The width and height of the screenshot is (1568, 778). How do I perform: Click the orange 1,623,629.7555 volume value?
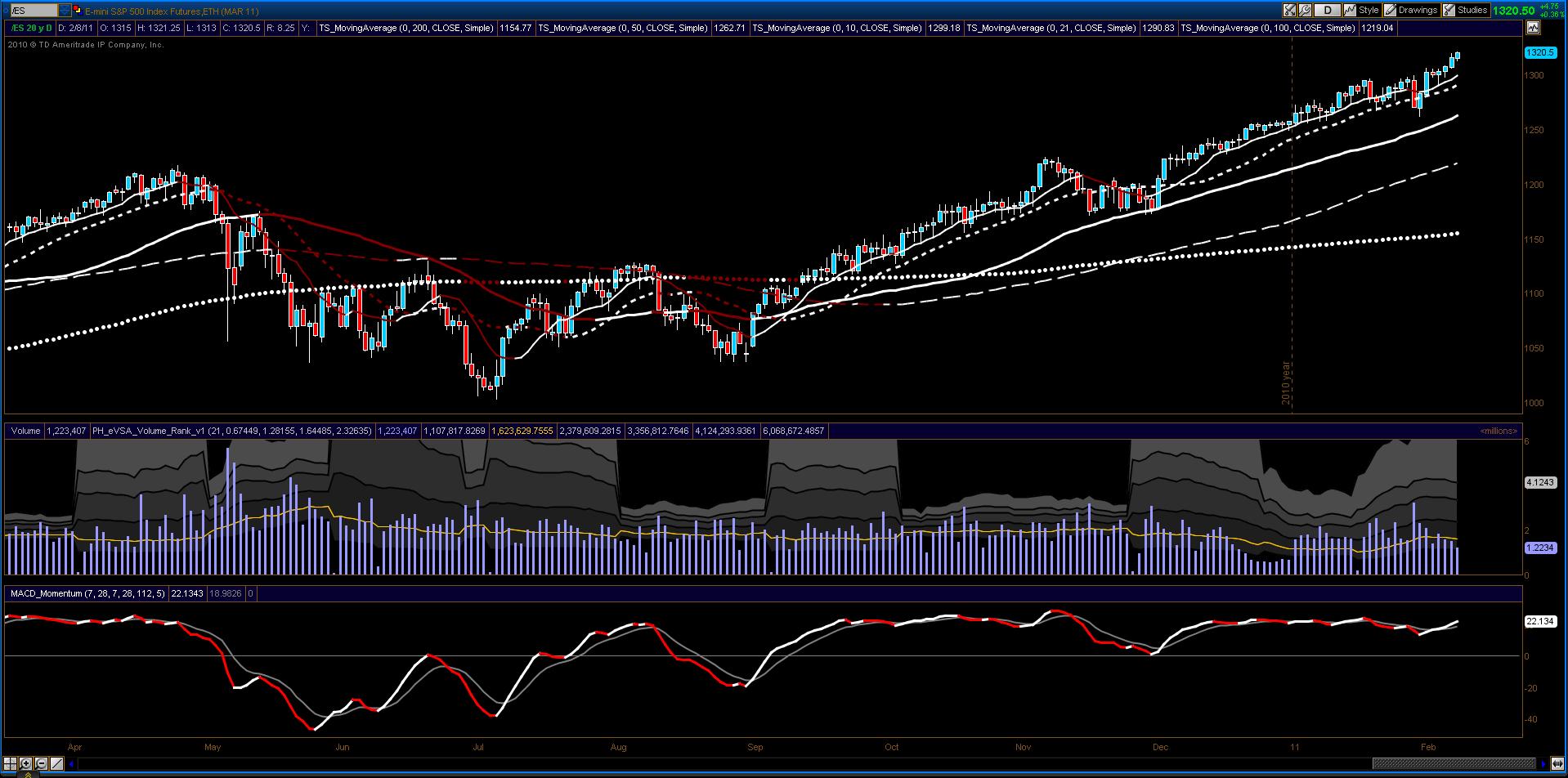522,431
